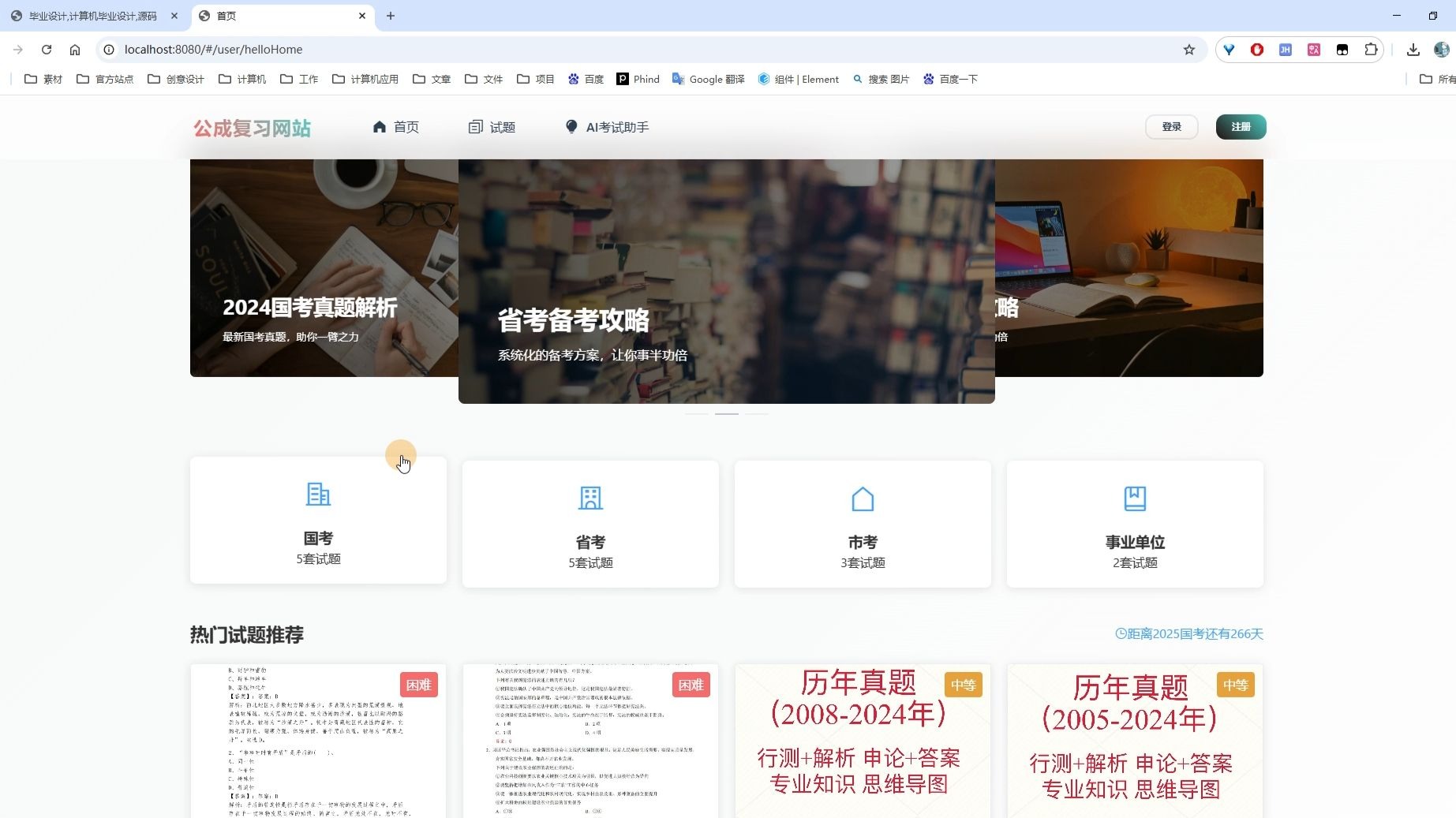The width and height of the screenshot is (1456, 818).
Task: Open the browser extensions puzzle icon
Action: 1371,50
